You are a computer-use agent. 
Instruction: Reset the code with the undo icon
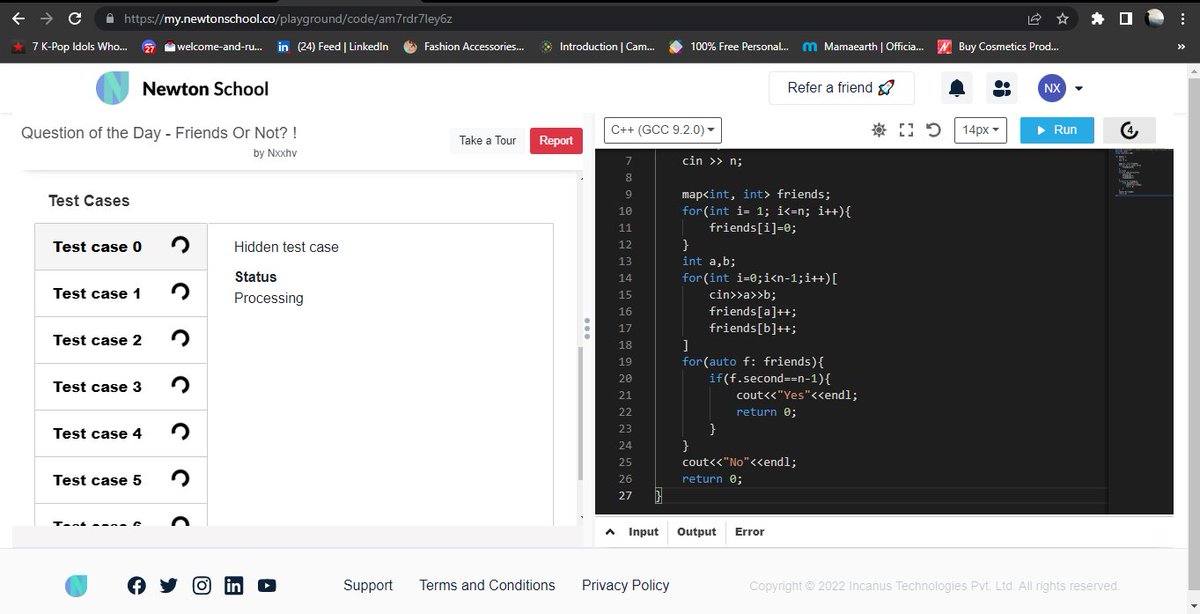pos(933,130)
